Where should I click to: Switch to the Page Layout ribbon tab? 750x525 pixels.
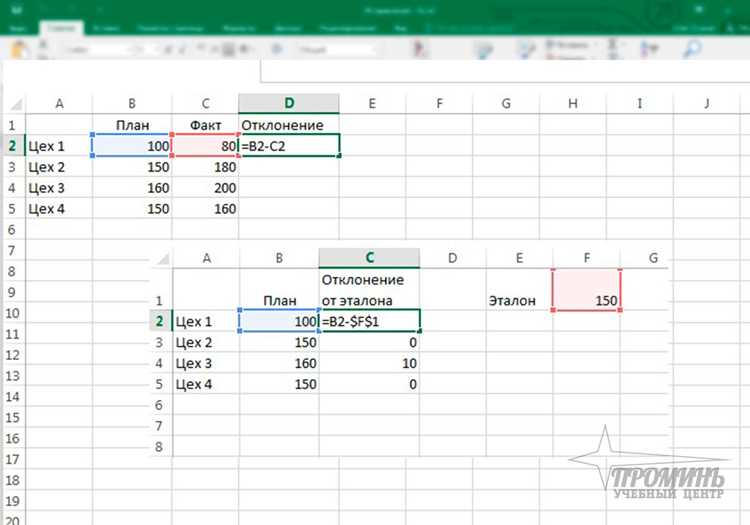point(170,29)
